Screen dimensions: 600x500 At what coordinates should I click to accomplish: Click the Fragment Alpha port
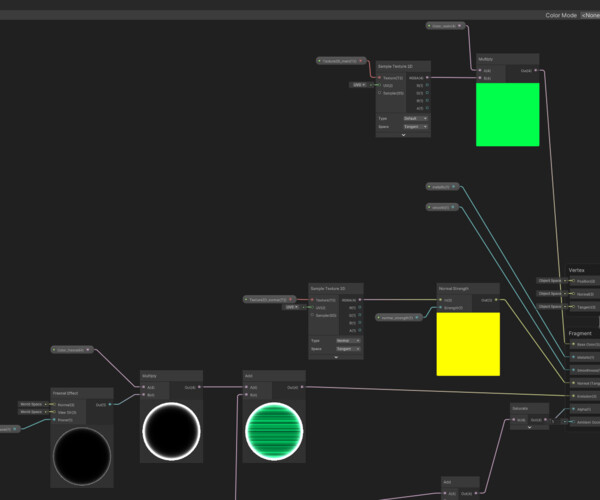point(573,409)
